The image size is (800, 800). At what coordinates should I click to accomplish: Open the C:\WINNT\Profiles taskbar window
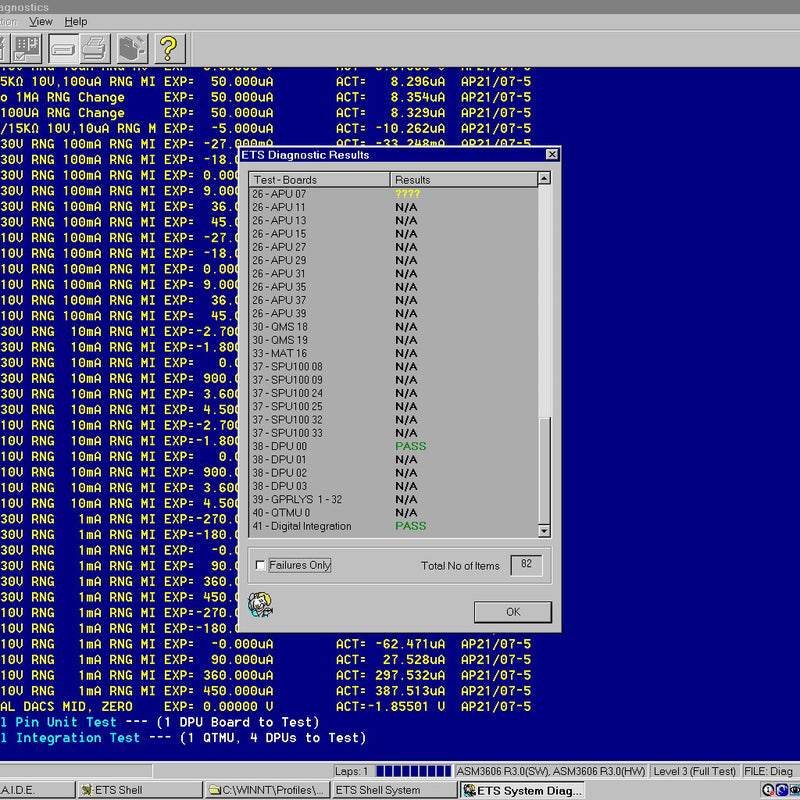267,790
